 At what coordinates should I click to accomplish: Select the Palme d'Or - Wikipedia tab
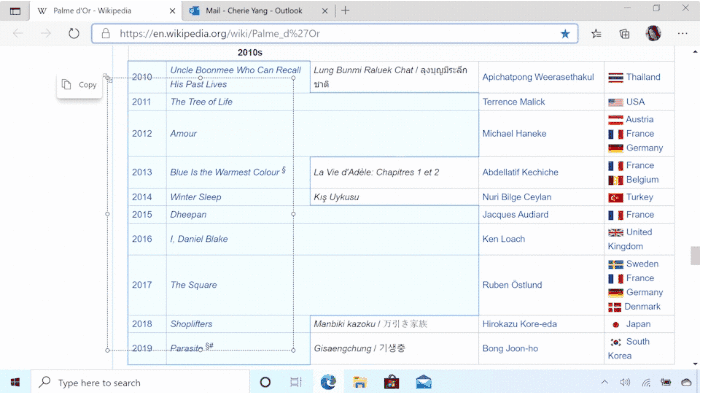[x=105, y=11]
